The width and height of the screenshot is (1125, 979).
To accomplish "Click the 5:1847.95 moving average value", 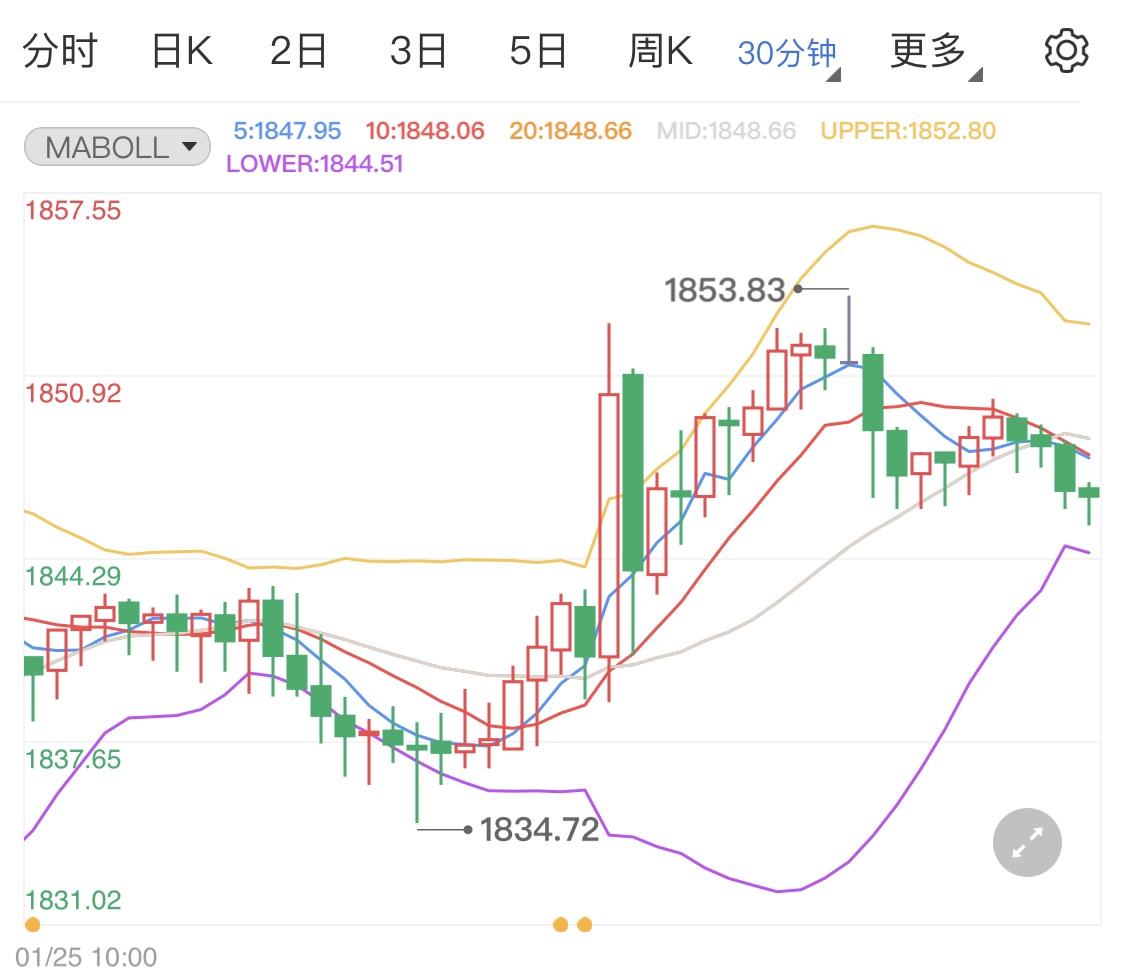I will pos(287,131).
